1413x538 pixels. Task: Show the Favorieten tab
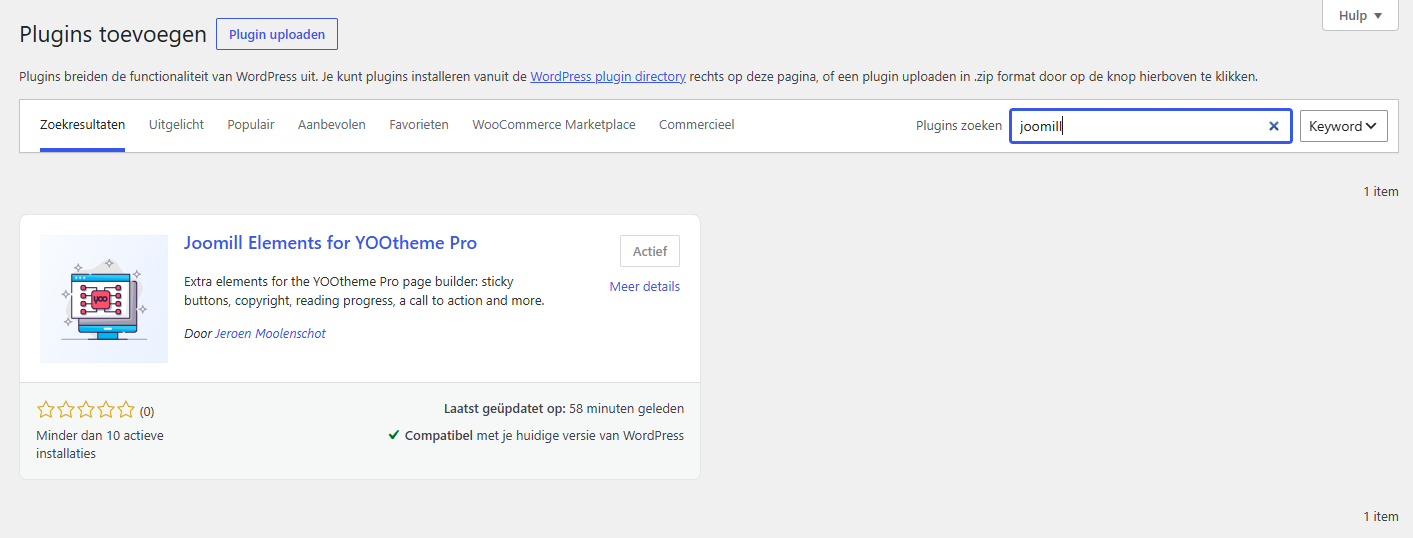coord(419,125)
